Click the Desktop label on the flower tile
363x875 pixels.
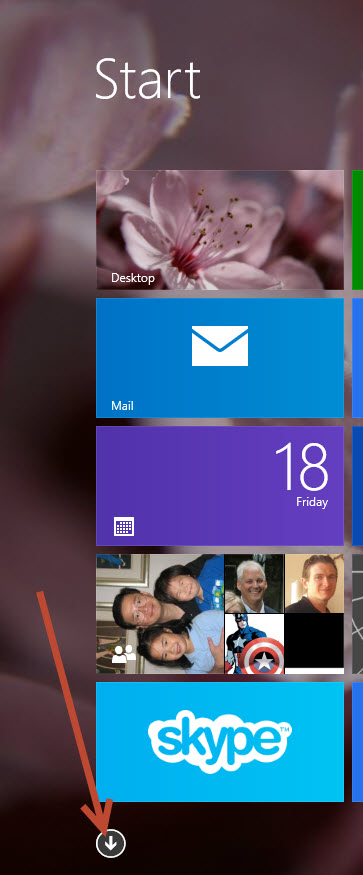tap(133, 277)
